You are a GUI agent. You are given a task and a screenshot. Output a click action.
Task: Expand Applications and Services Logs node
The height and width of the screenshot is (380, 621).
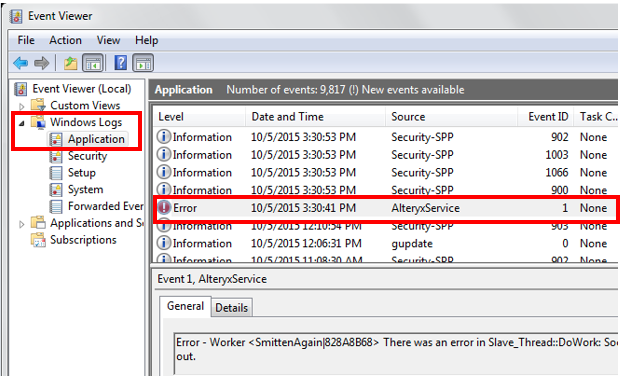(22, 224)
